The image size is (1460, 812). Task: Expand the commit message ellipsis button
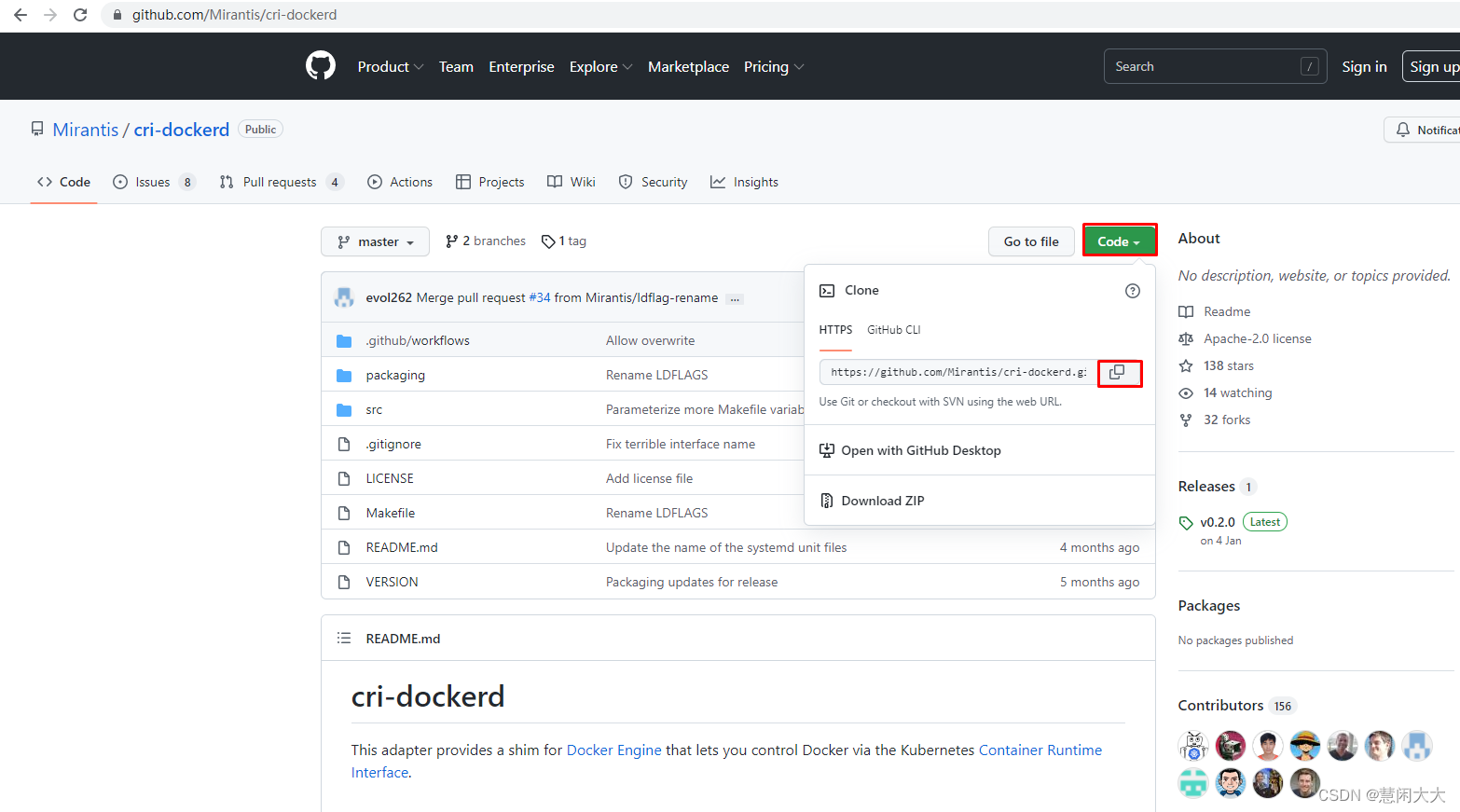click(x=735, y=299)
